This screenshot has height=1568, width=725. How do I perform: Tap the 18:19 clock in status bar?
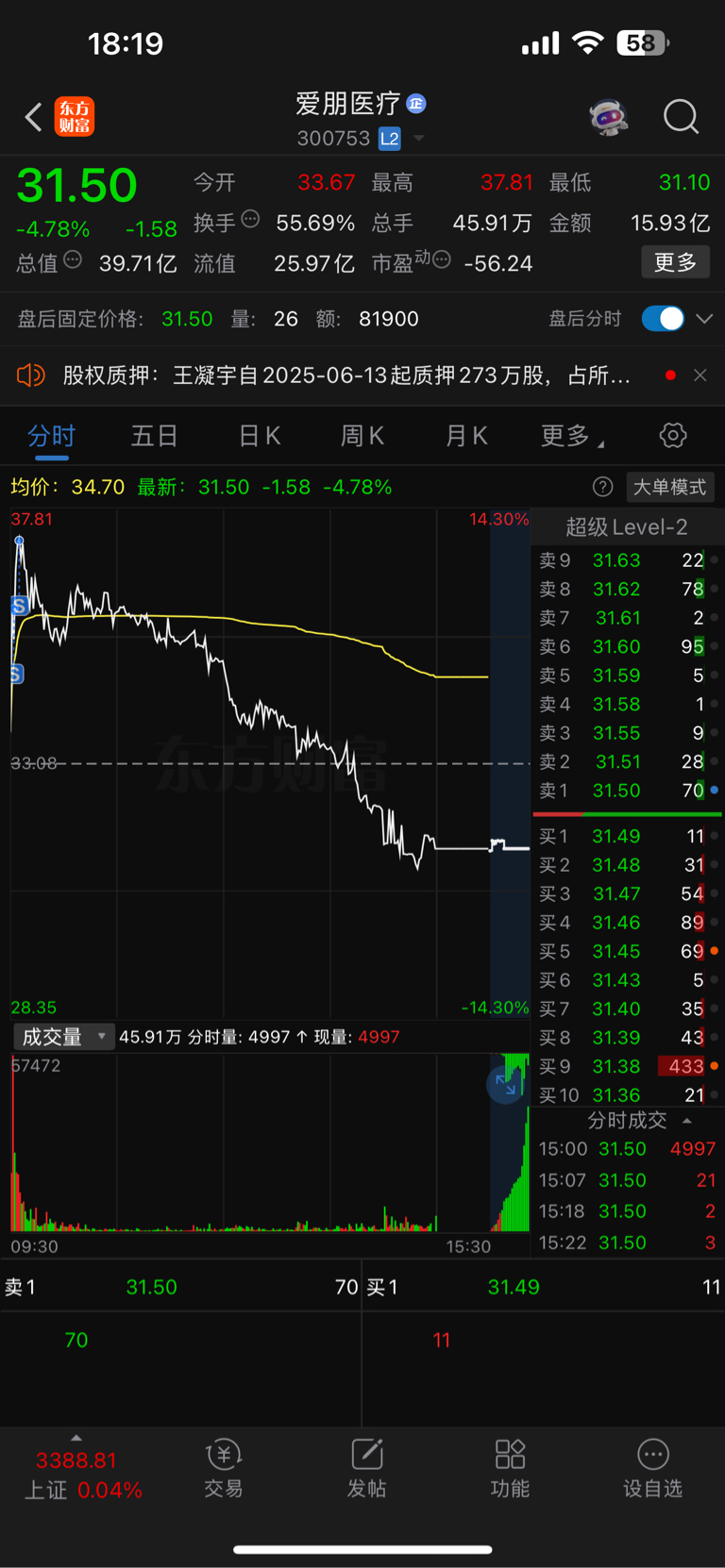(126, 43)
